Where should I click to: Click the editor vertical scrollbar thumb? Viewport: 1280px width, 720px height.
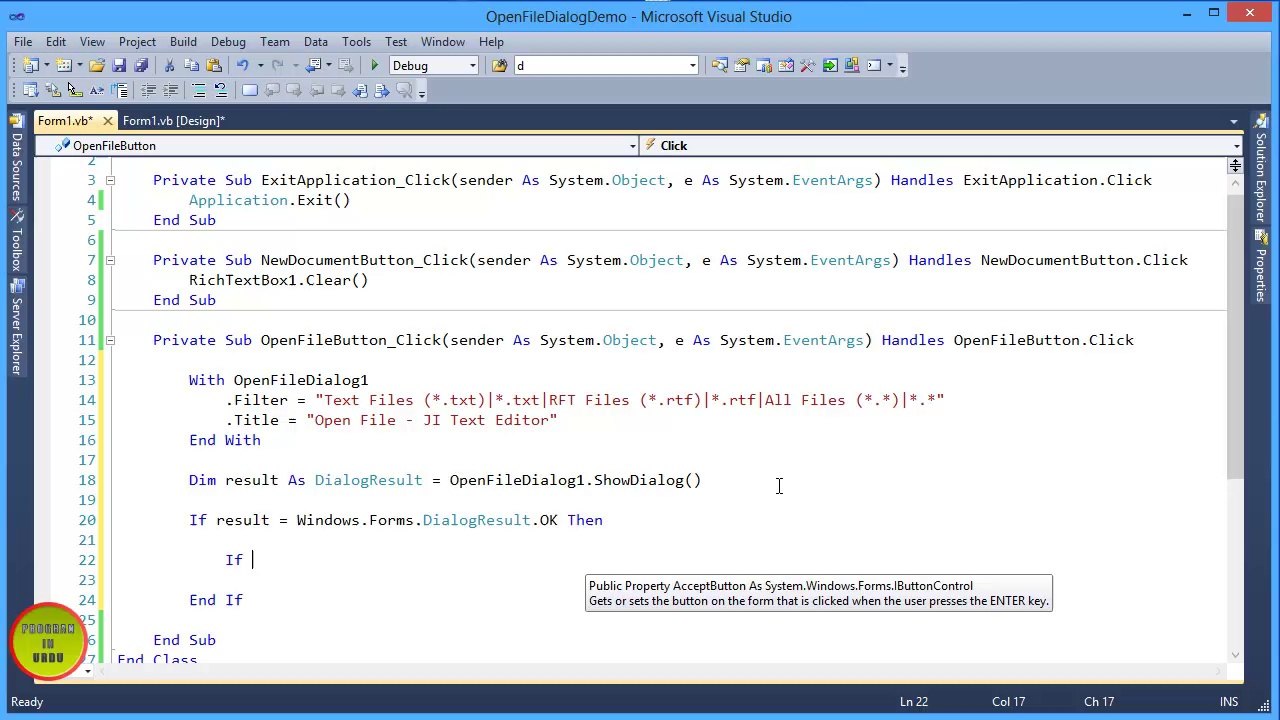[x=1235, y=335]
